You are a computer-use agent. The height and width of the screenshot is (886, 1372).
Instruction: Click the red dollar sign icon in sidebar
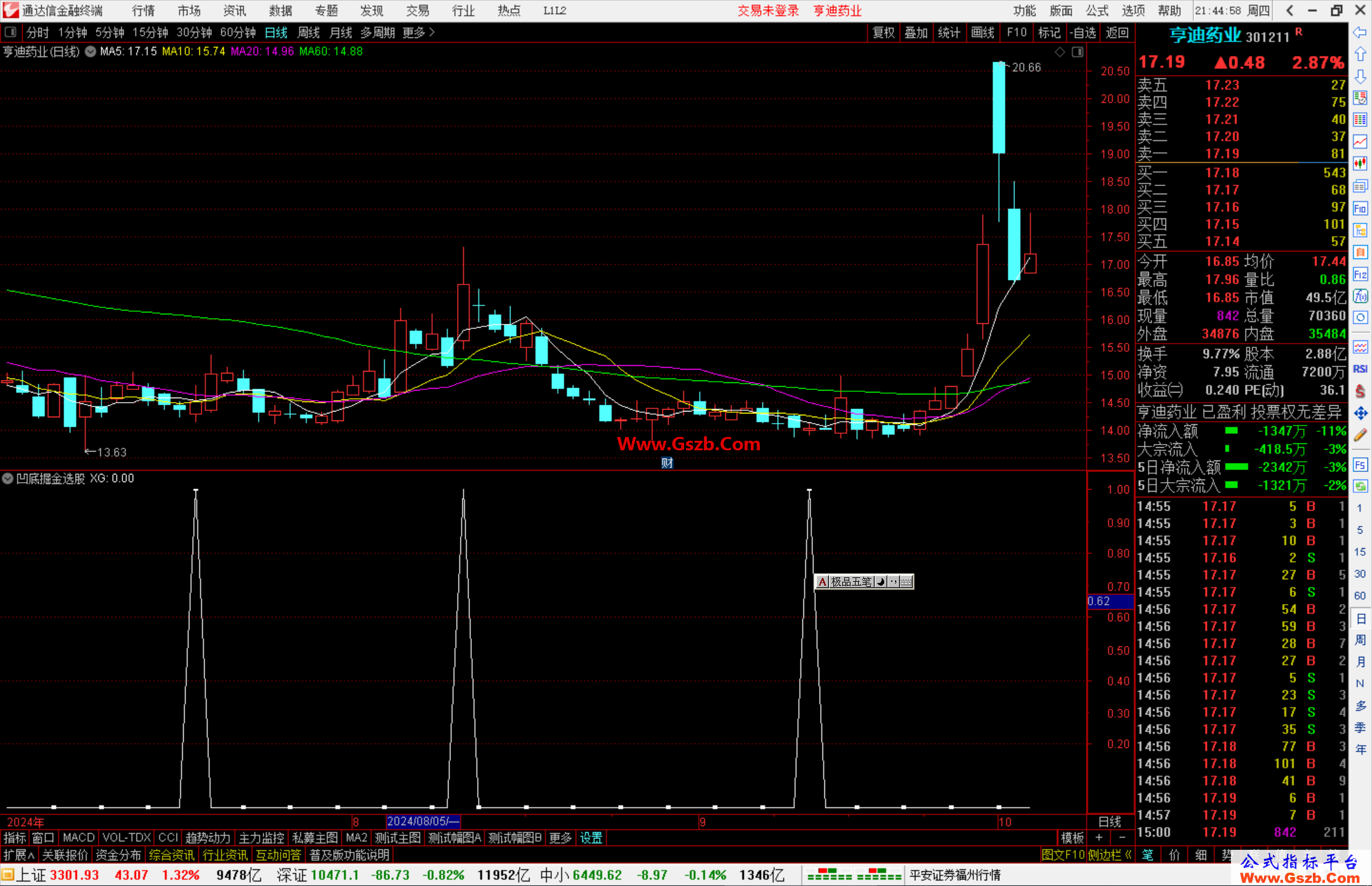pyautogui.click(x=1360, y=391)
